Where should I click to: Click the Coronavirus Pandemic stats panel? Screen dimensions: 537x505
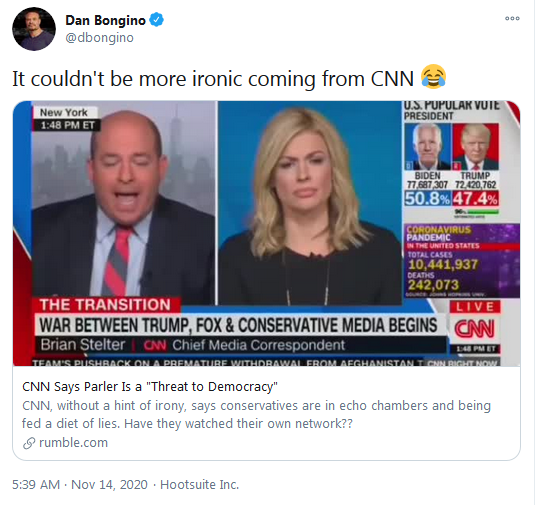(462, 261)
